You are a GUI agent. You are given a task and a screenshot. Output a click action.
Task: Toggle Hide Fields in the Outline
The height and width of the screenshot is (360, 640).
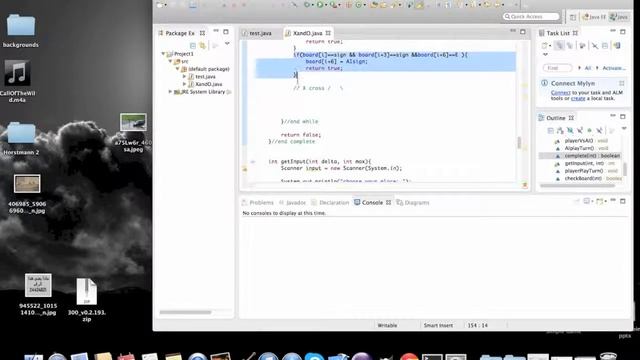click(x=570, y=131)
